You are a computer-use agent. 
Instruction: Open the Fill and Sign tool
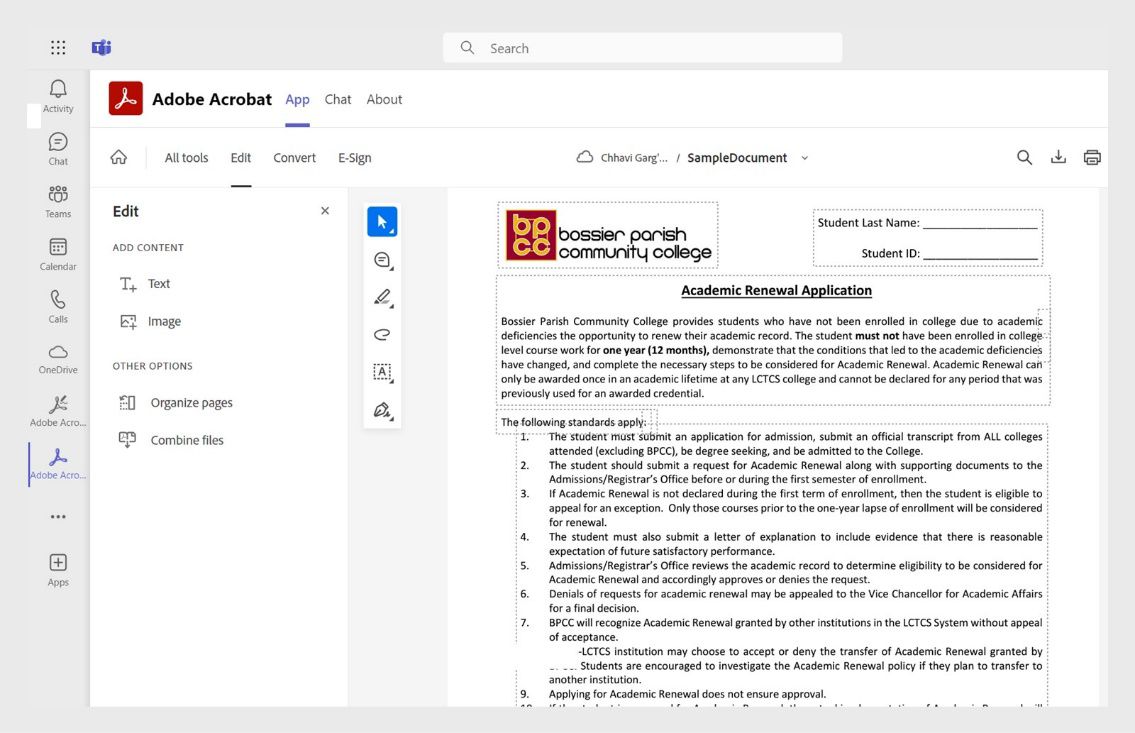[381, 409]
